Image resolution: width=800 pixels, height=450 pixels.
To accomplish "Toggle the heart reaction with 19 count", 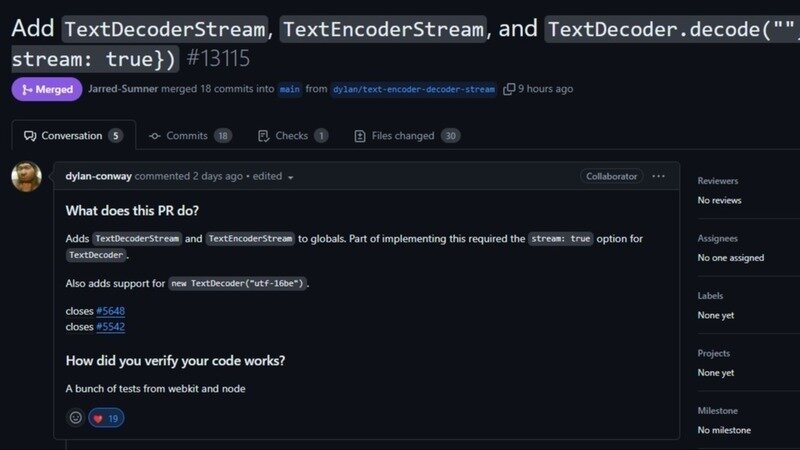I will [106, 418].
